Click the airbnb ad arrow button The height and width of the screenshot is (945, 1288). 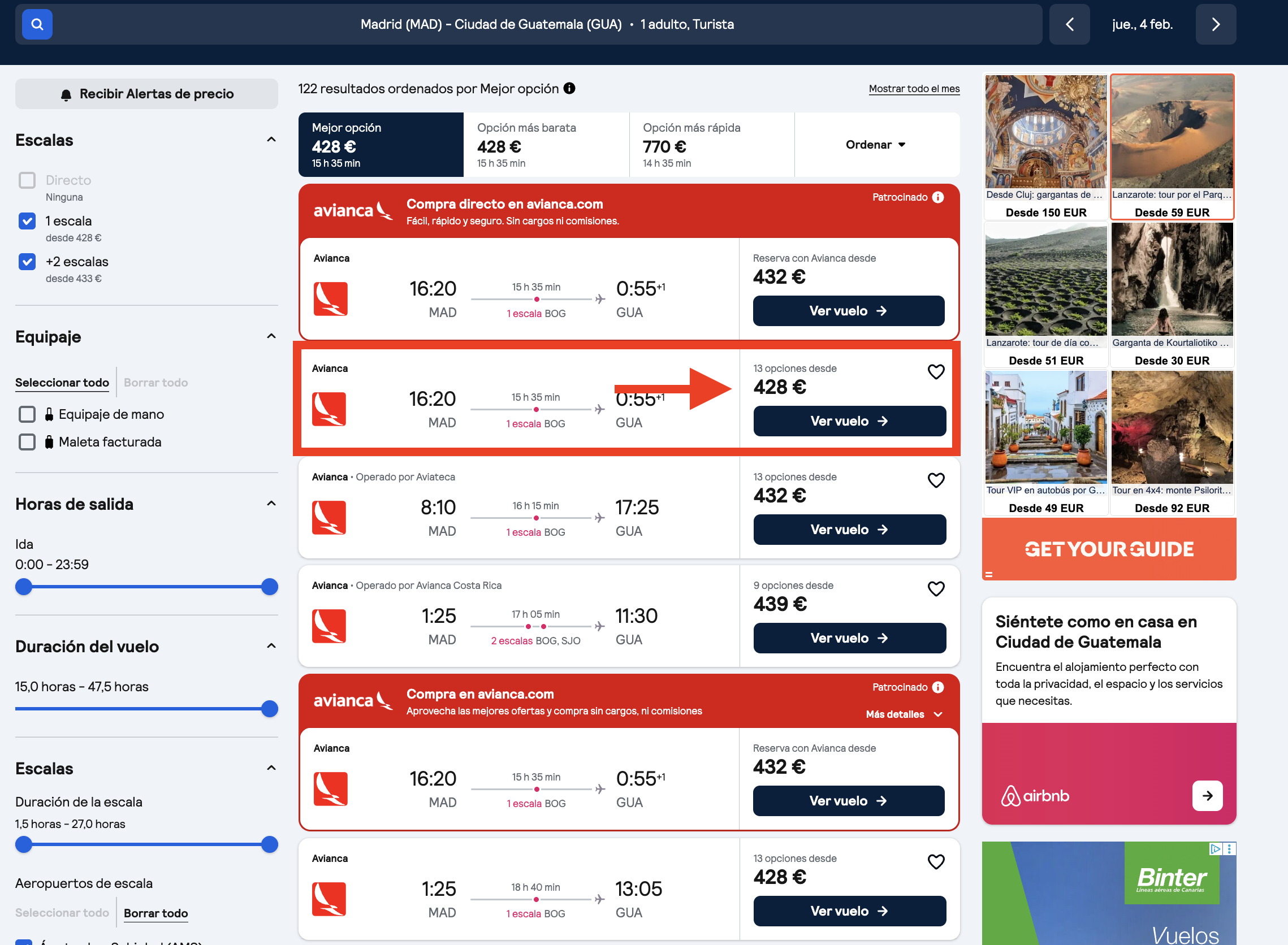point(1207,796)
